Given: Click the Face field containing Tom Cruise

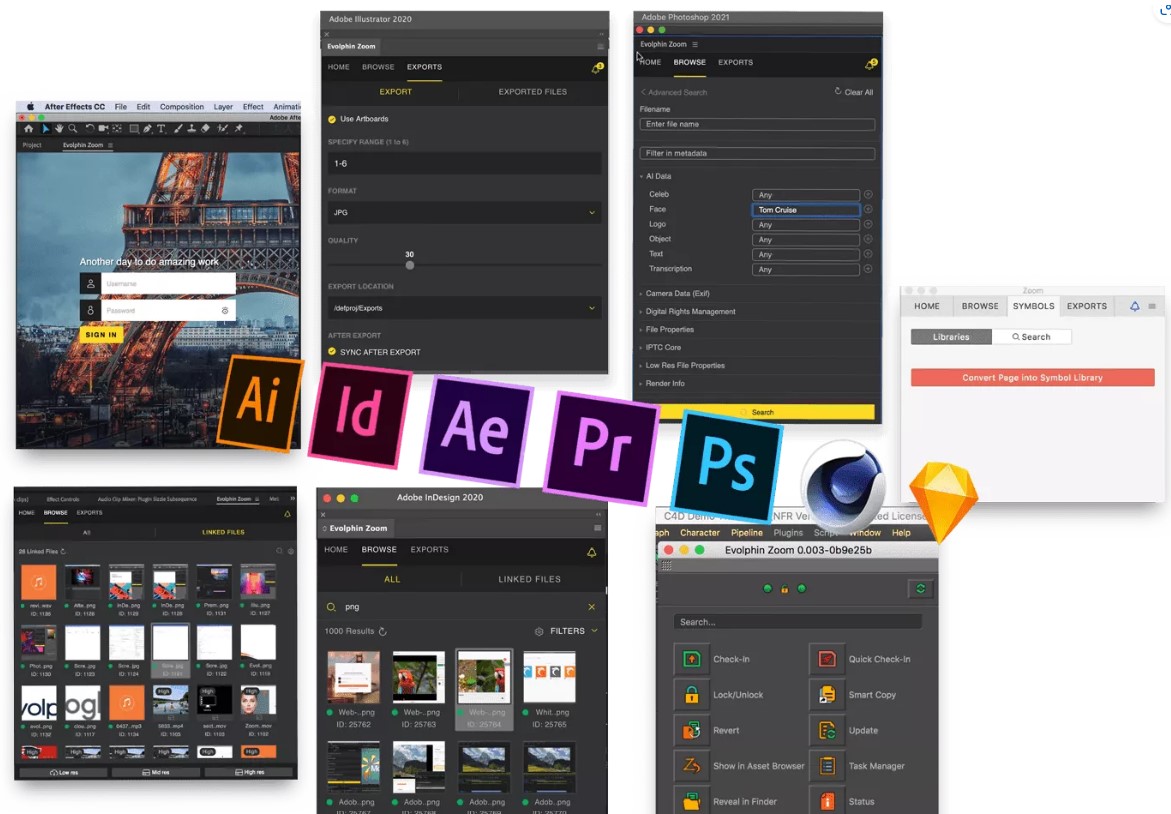Looking at the screenshot, I should point(806,210).
